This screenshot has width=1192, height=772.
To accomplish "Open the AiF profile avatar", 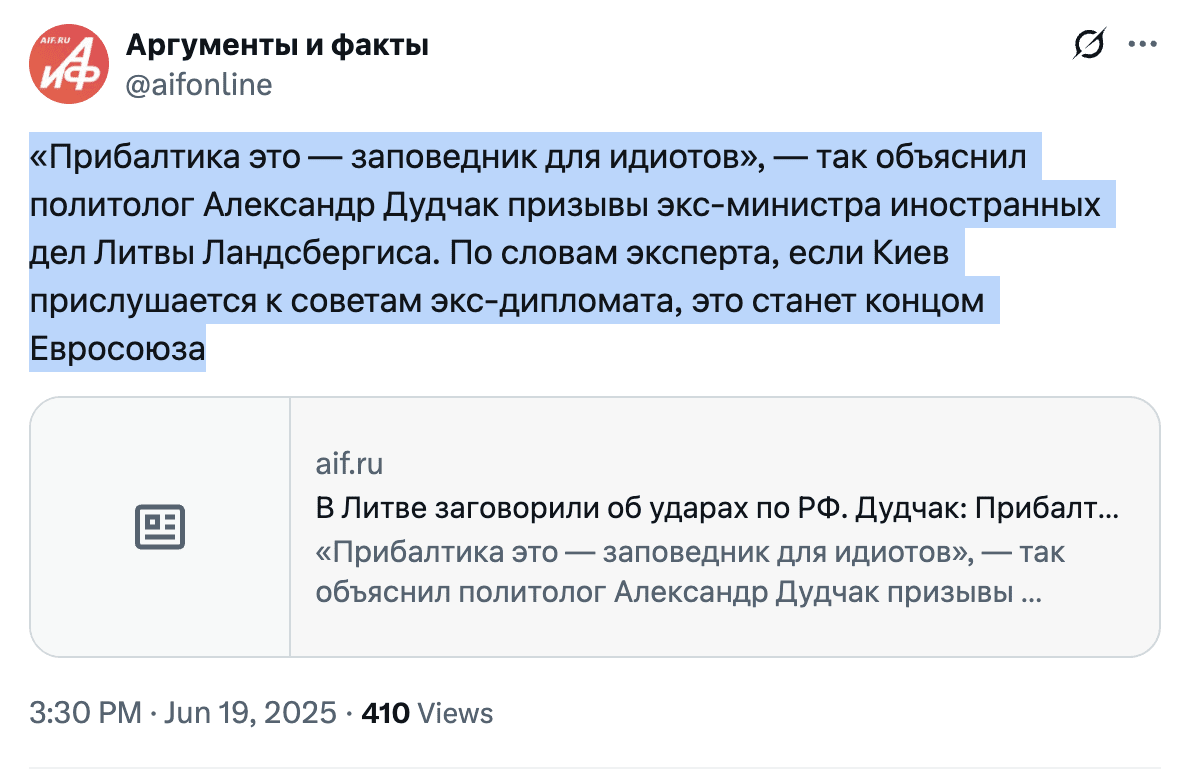I will pos(68,66).
